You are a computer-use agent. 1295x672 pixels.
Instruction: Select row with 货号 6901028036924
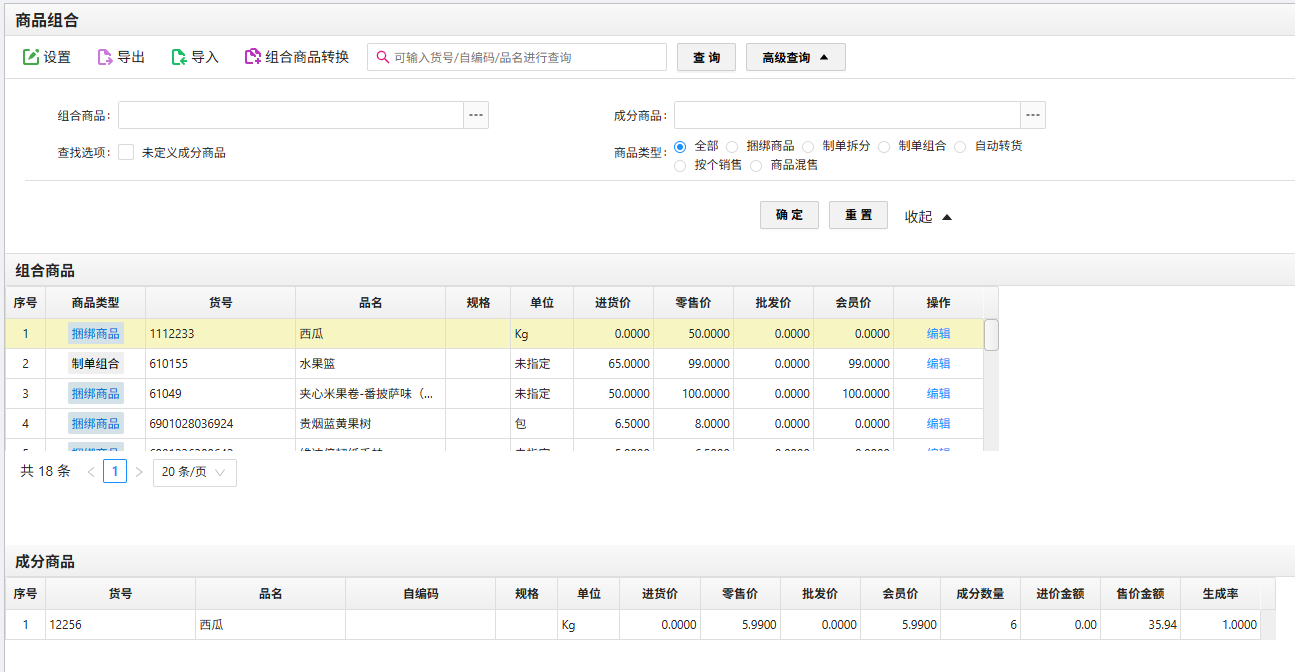pyautogui.click(x=494, y=424)
